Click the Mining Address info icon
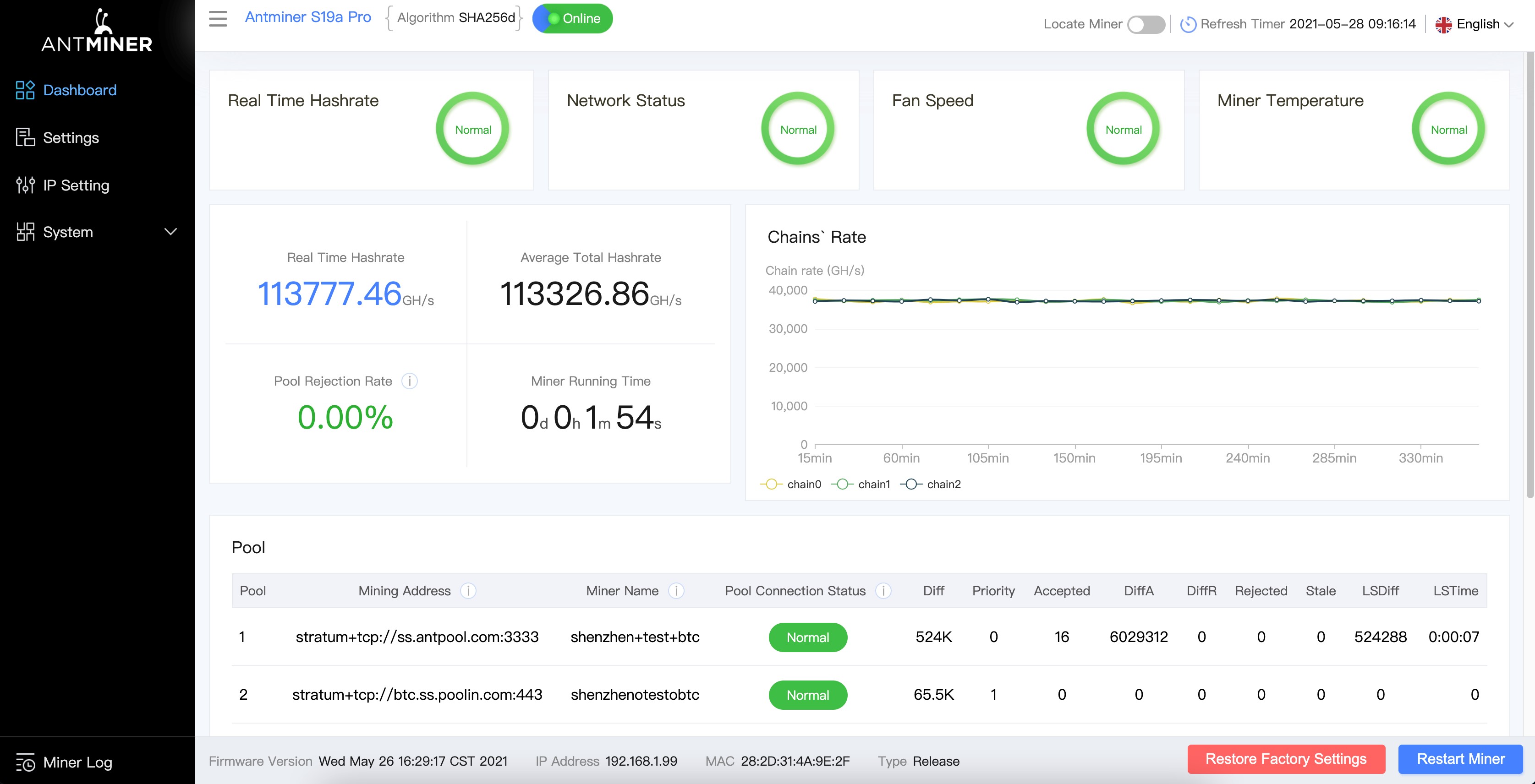The height and width of the screenshot is (784, 1535). pyautogui.click(x=469, y=591)
